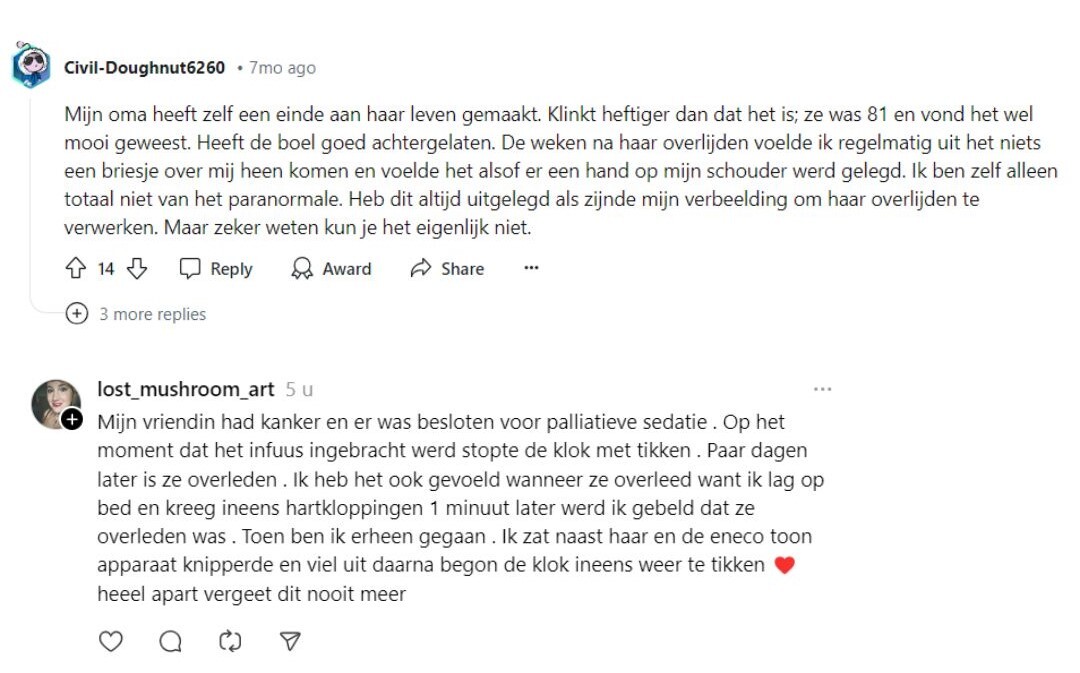This screenshot has height=673, width=1080.
Task: Click the 5 u post timestamp
Action: [x=299, y=389]
